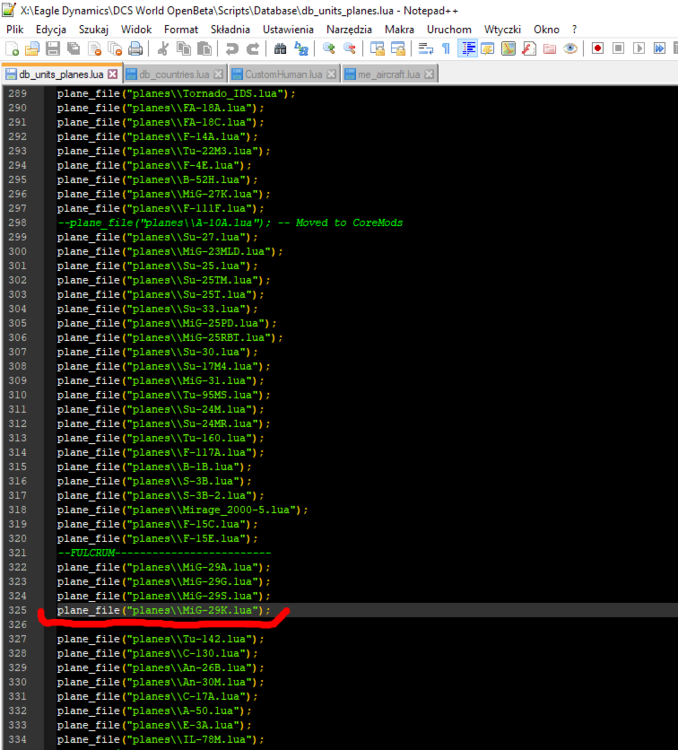The image size is (678, 750).
Task: Open the Ustawienia menu
Action: click(x=288, y=30)
